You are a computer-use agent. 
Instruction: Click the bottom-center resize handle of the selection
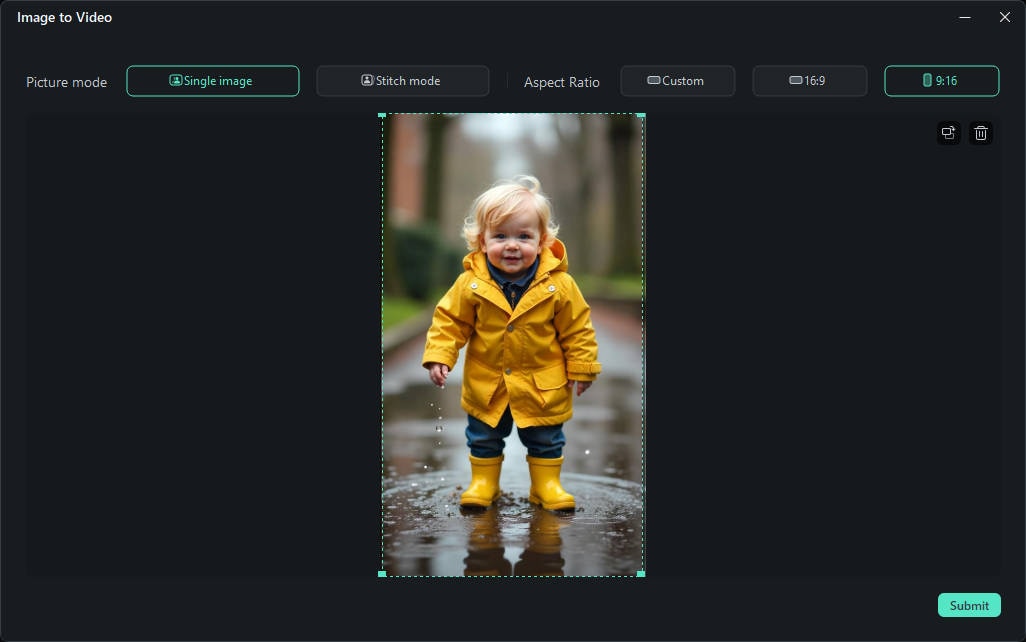pyautogui.click(x=512, y=574)
